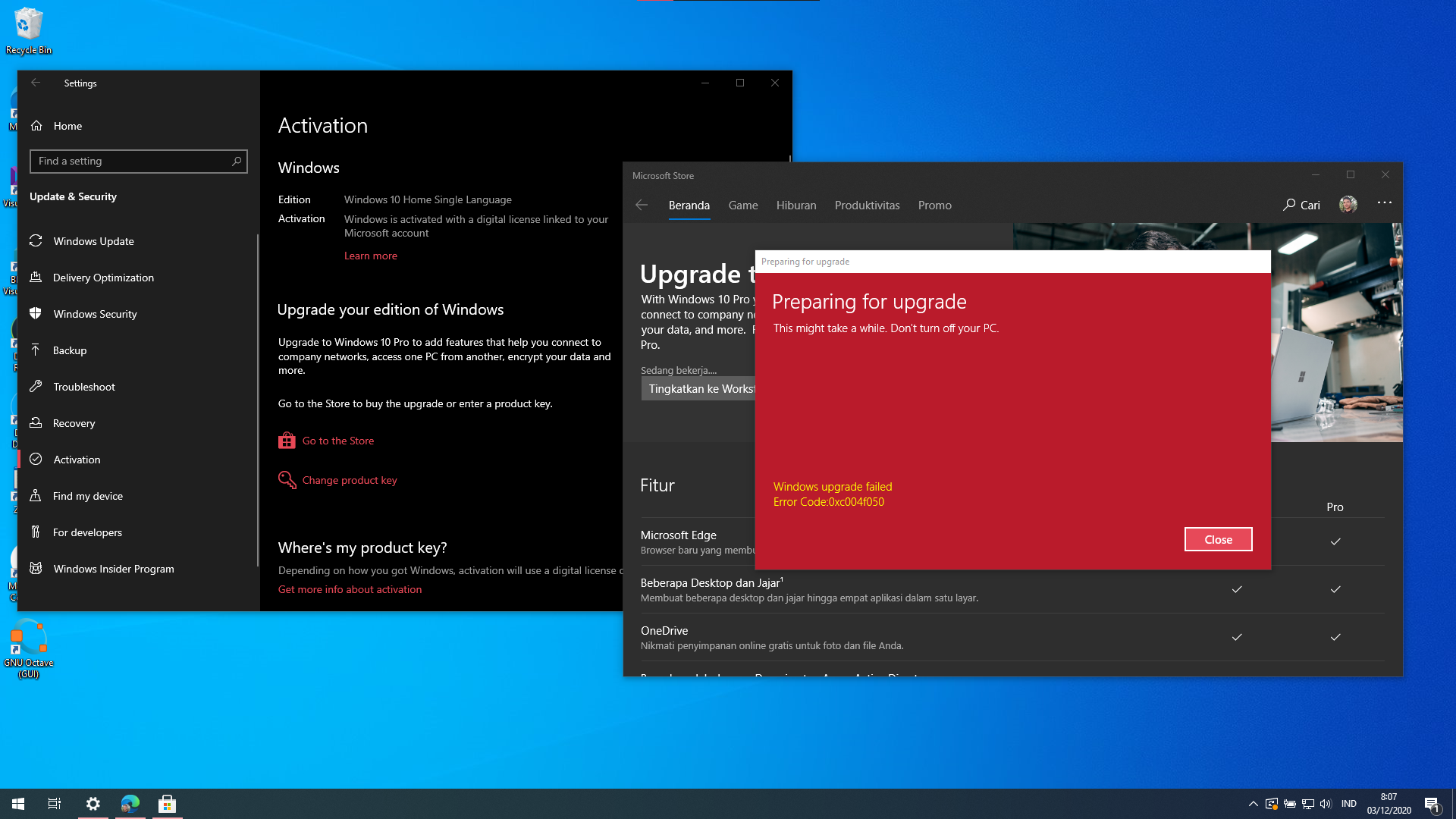Image resolution: width=1456 pixels, height=819 pixels.
Task: Open Microsoft Edge from taskbar
Action: (x=130, y=804)
